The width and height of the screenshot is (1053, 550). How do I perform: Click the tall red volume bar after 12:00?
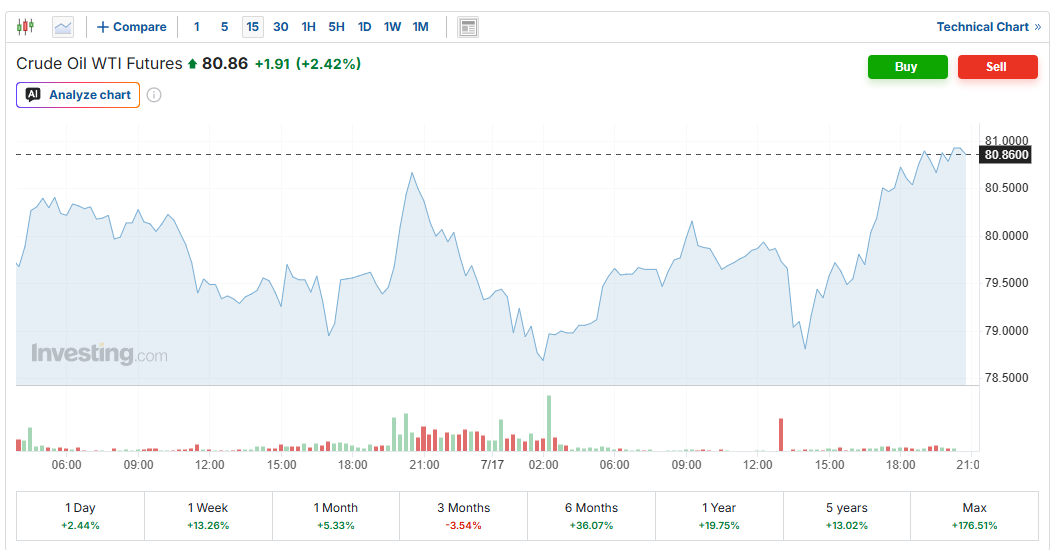(x=781, y=434)
